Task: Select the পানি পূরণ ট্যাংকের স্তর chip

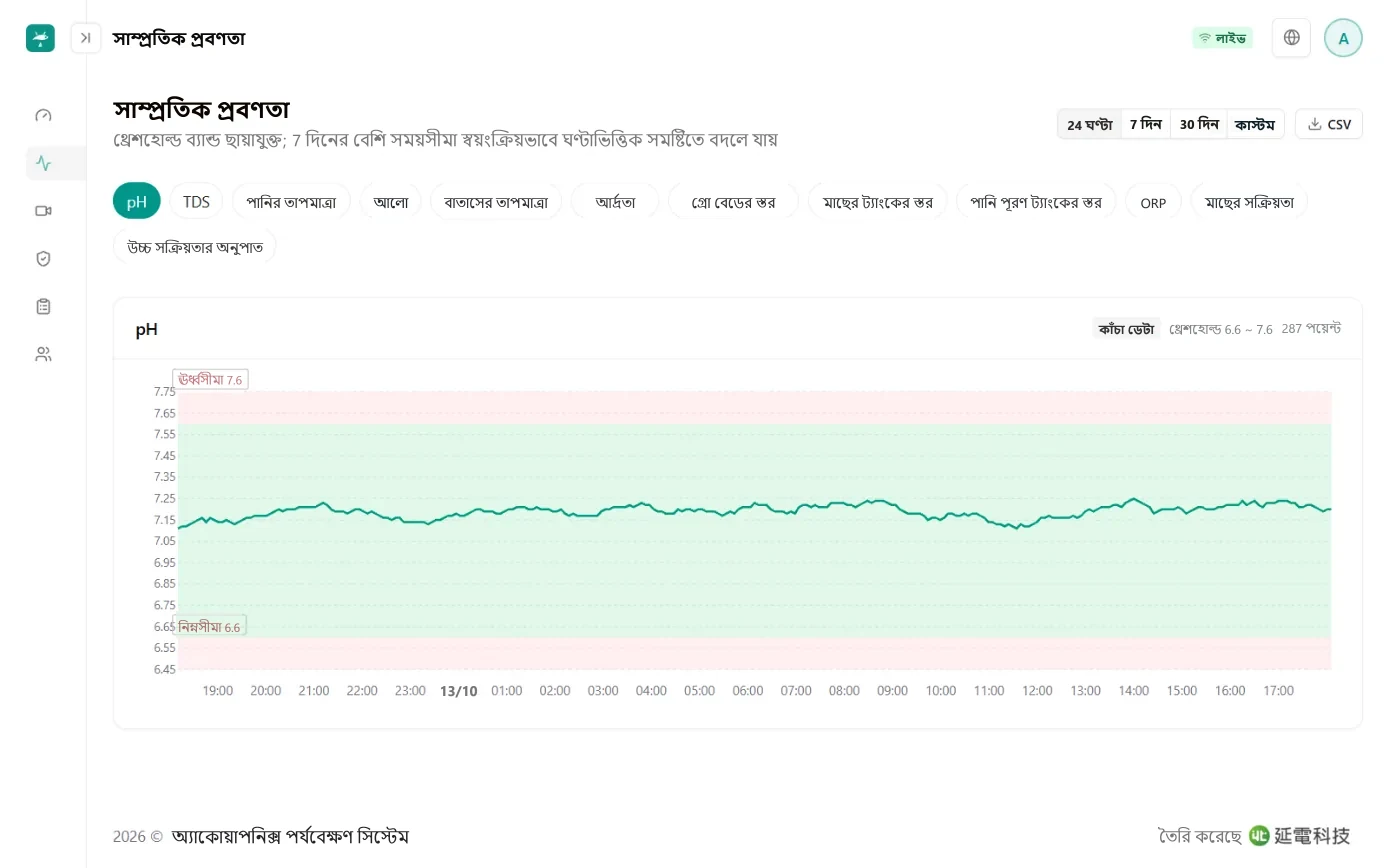Action: point(1036,202)
